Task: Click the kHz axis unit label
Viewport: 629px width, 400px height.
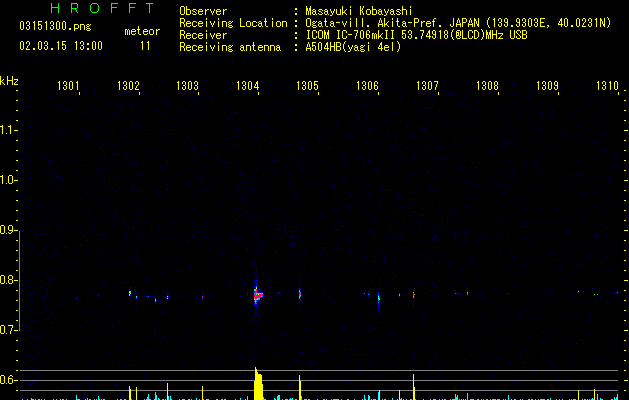Action: point(9,81)
